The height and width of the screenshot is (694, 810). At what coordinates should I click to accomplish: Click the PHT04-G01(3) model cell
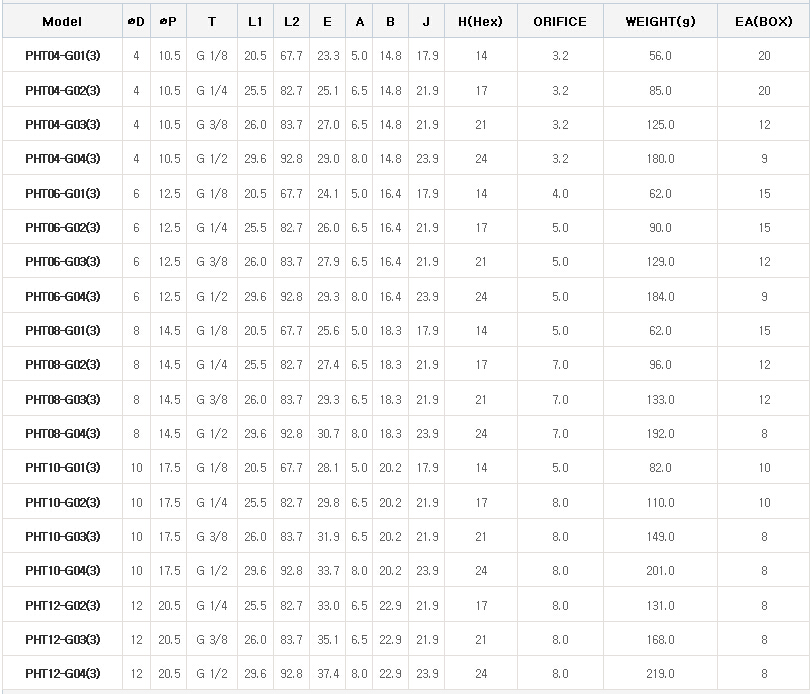coord(62,56)
